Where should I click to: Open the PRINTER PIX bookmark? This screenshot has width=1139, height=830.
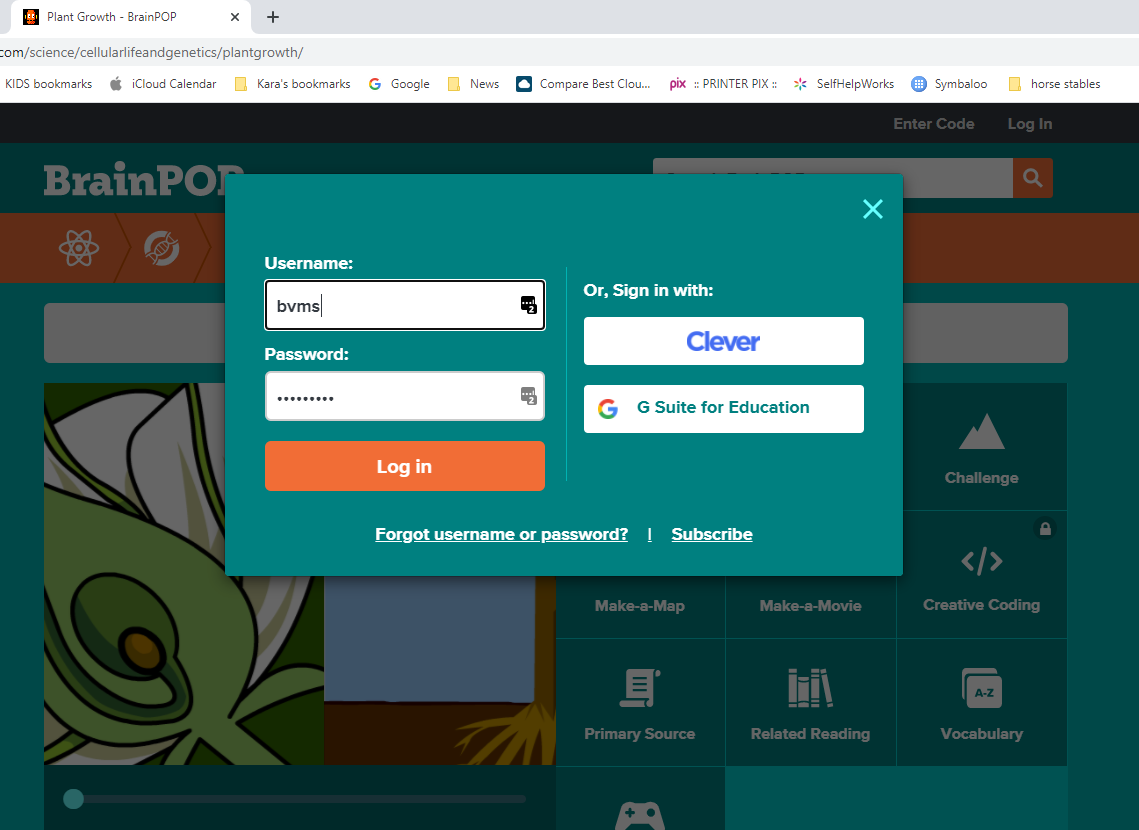click(x=723, y=84)
